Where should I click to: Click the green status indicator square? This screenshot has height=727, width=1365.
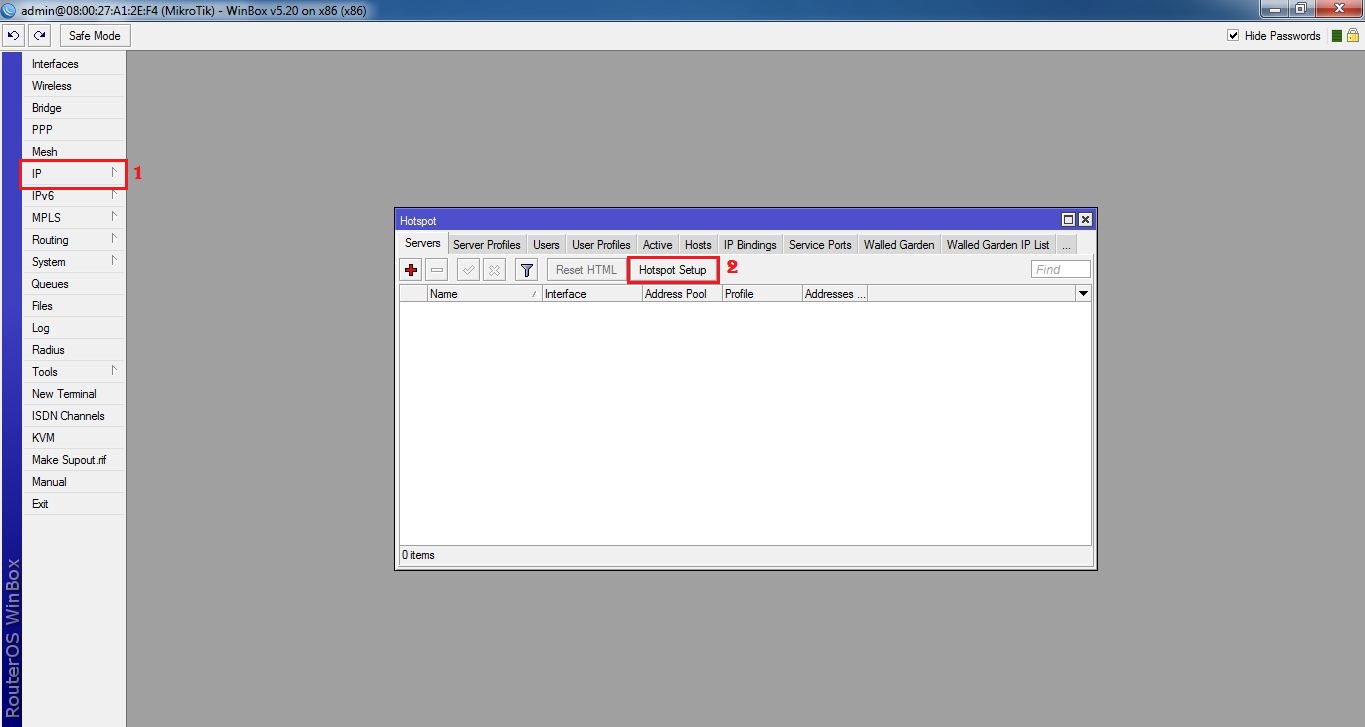[x=1337, y=35]
